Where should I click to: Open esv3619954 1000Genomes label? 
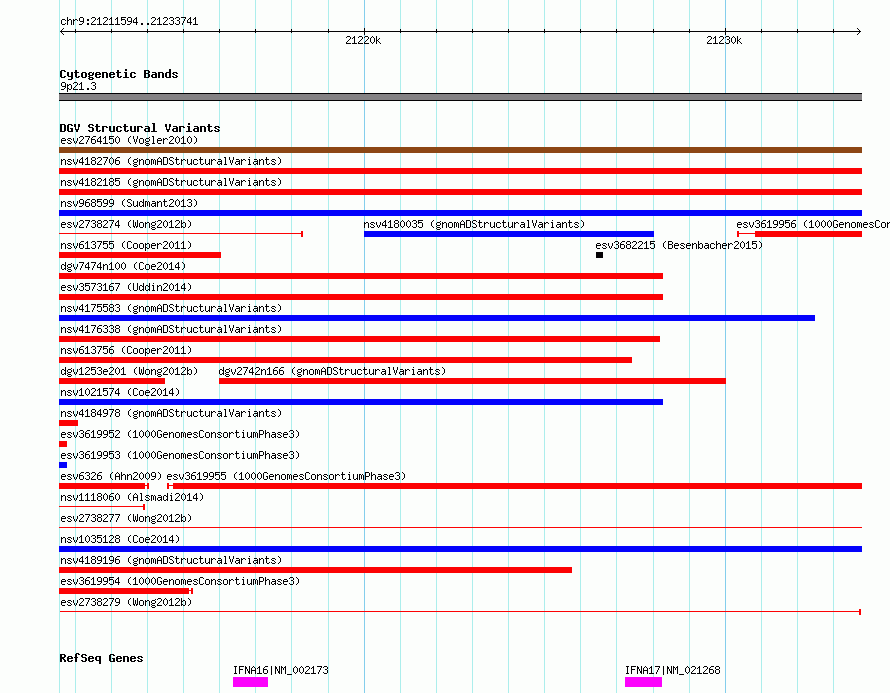coord(180,581)
